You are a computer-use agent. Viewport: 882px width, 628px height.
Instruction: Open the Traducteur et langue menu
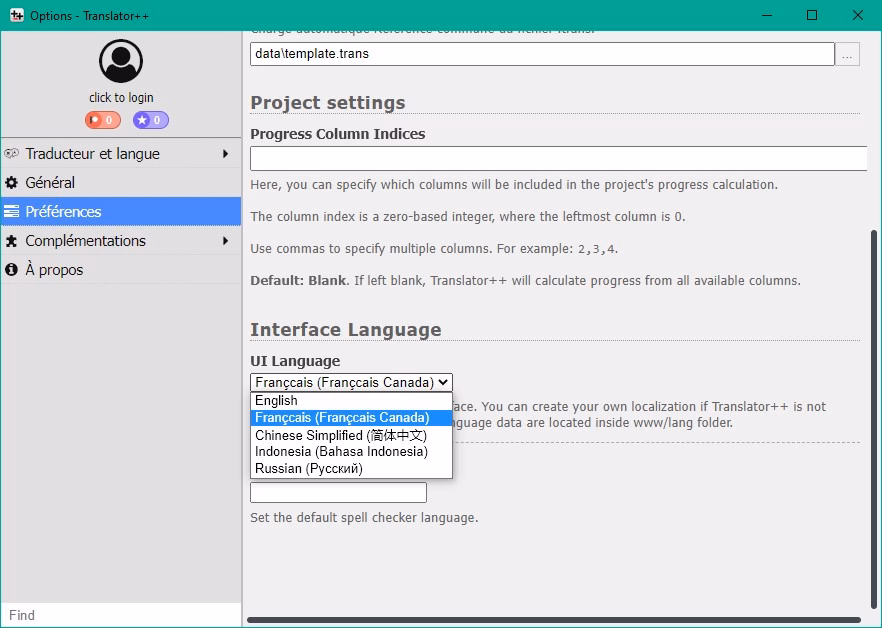[x=121, y=154]
